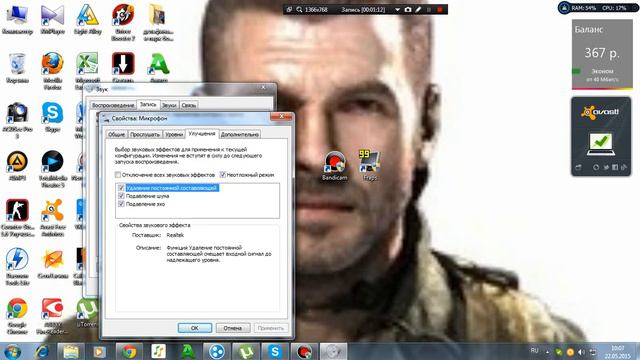Switch to the 'Дополнительно' tab
This screenshot has height=360, width=640.
[x=240, y=134]
